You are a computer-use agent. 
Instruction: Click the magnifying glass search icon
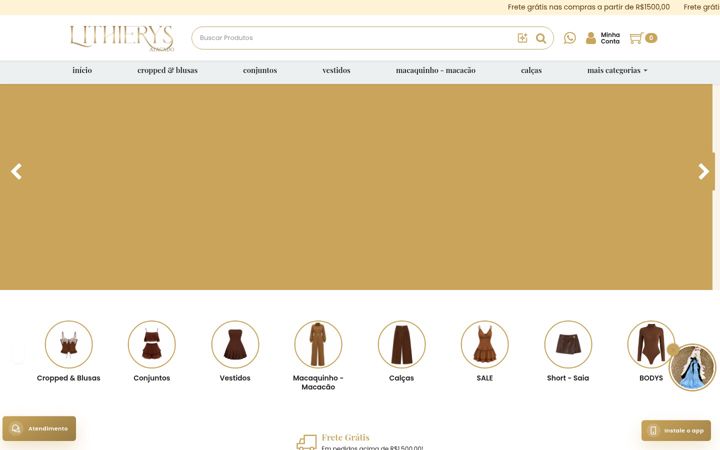click(x=541, y=38)
